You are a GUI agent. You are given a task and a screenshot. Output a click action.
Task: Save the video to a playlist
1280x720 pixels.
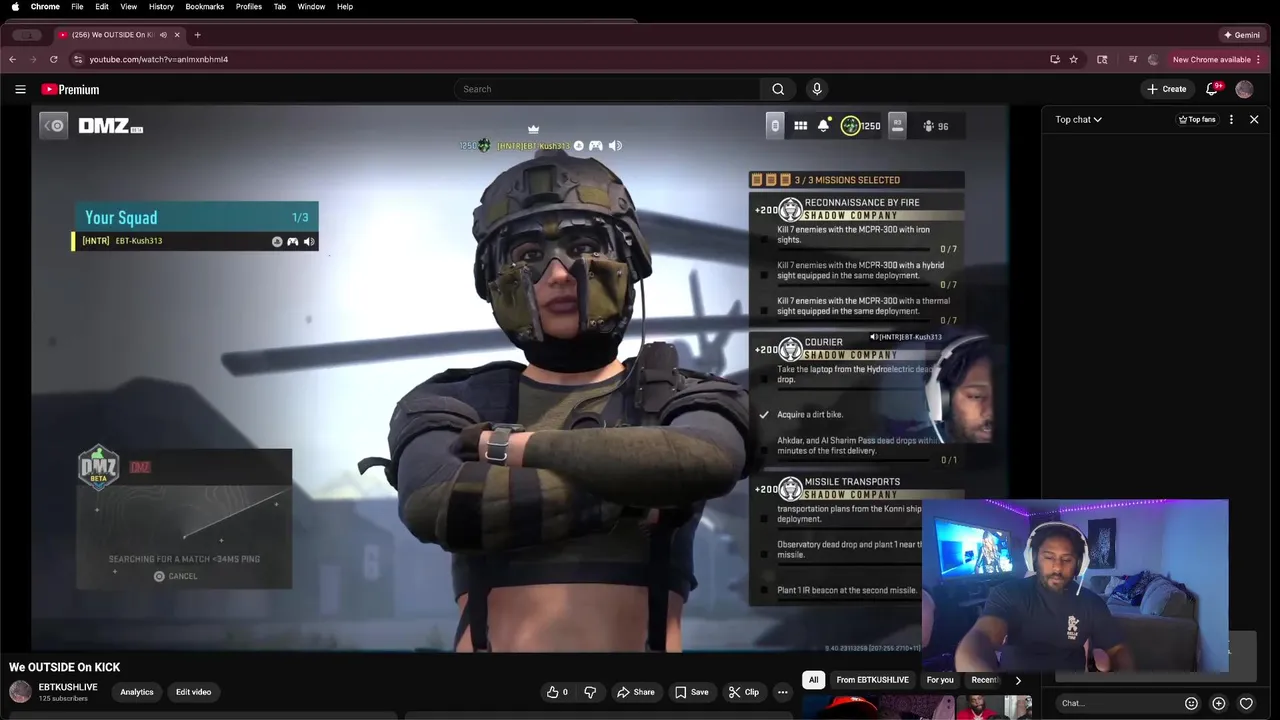point(692,692)
